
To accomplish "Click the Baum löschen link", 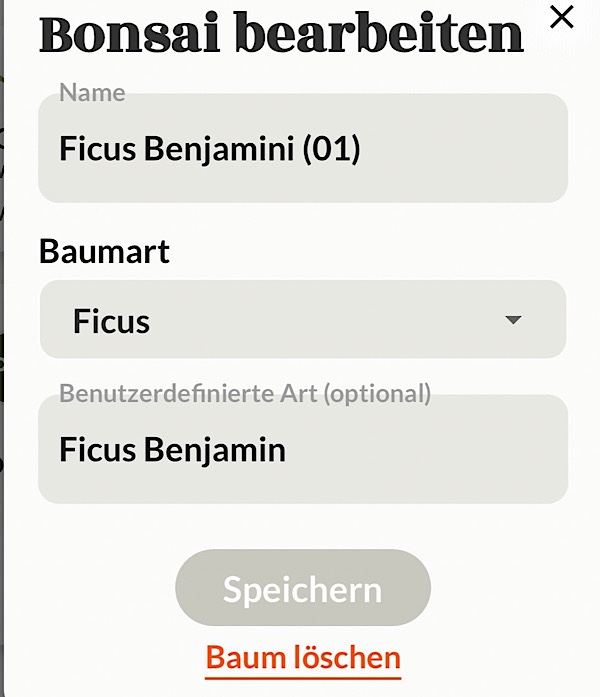I will point(303,659).
